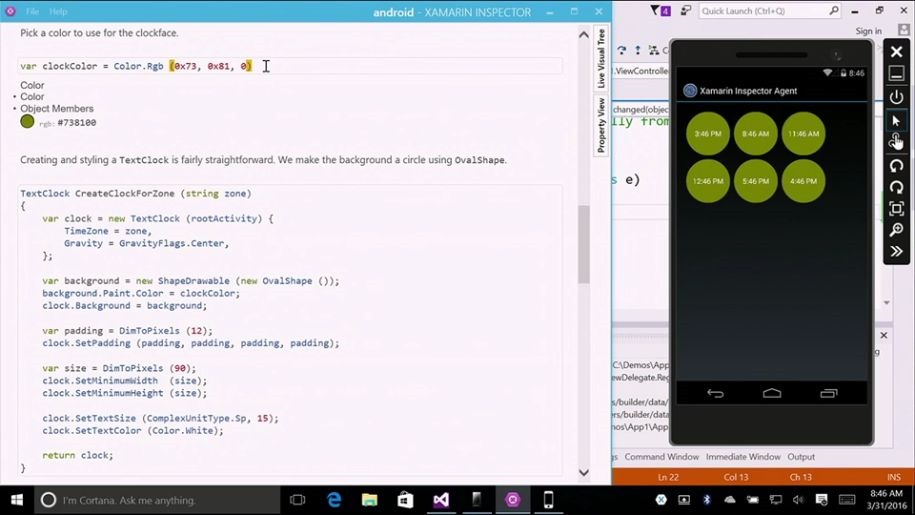Rotate emulator right icon
915x515 pixels.
pyautogui.click(x=896, y=187)
